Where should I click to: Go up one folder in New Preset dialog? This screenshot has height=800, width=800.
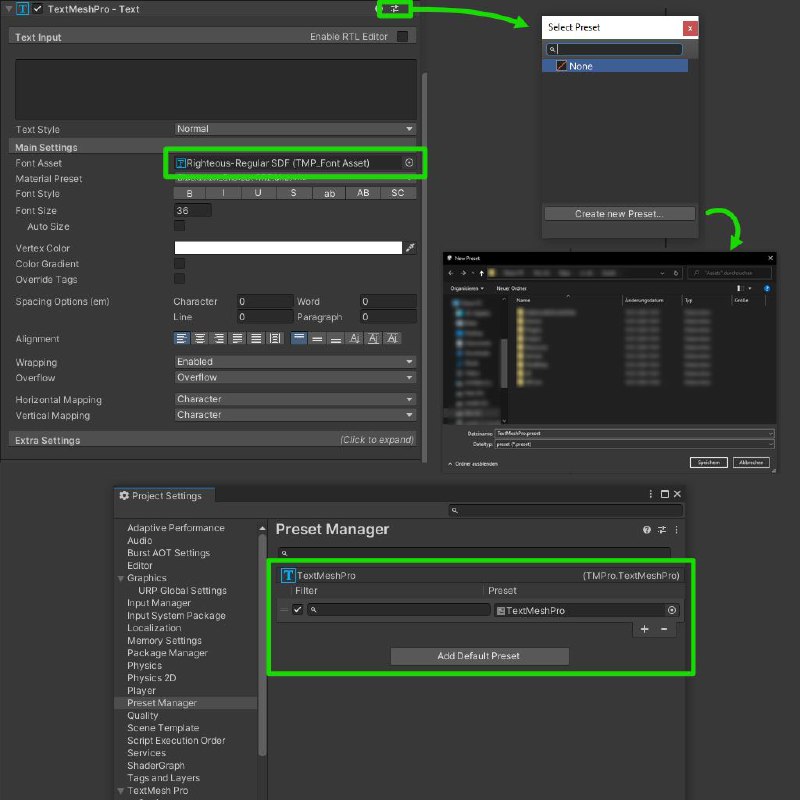(x=481, y=273)
